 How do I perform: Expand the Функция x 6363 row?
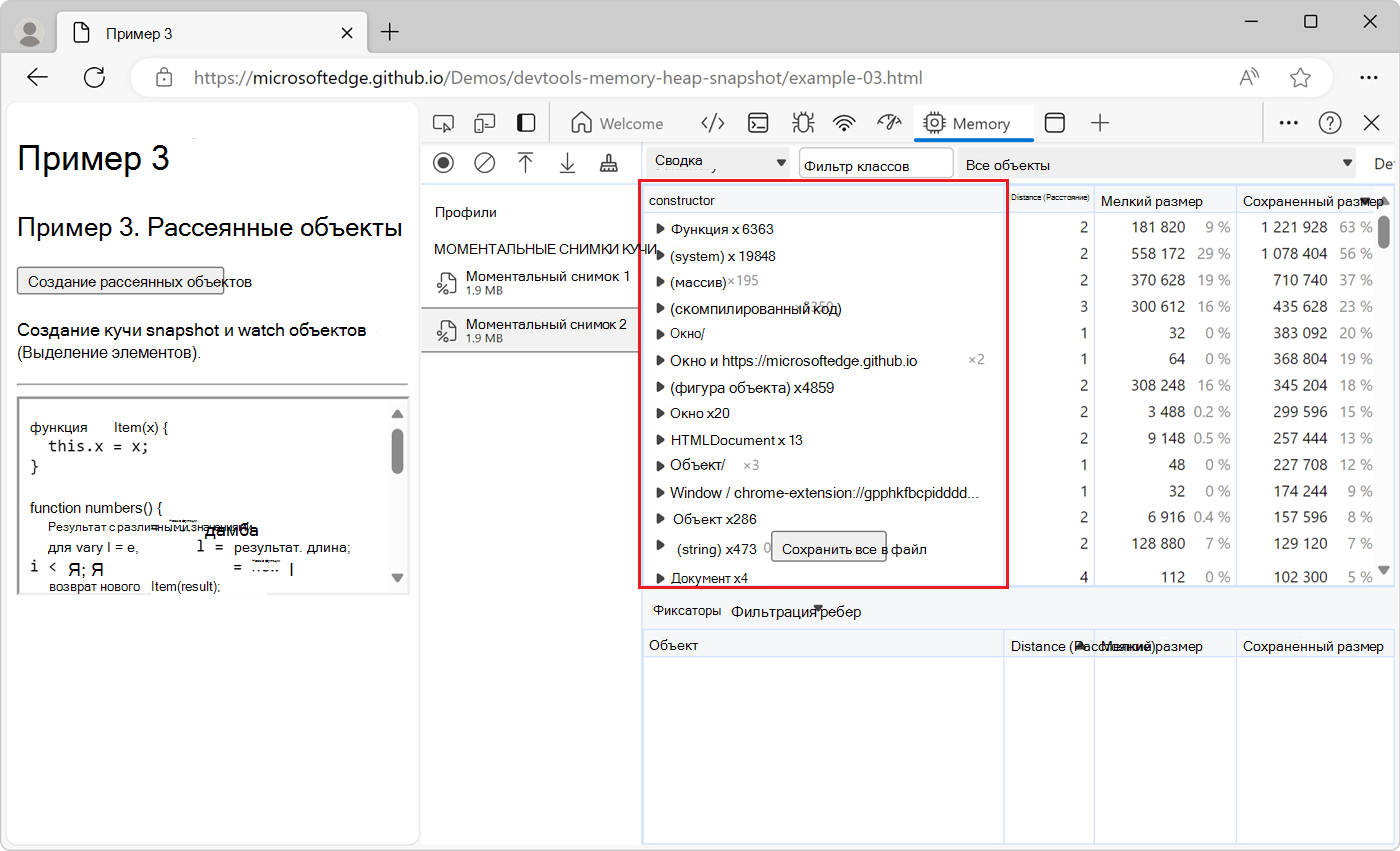click(x=660, y=229)
